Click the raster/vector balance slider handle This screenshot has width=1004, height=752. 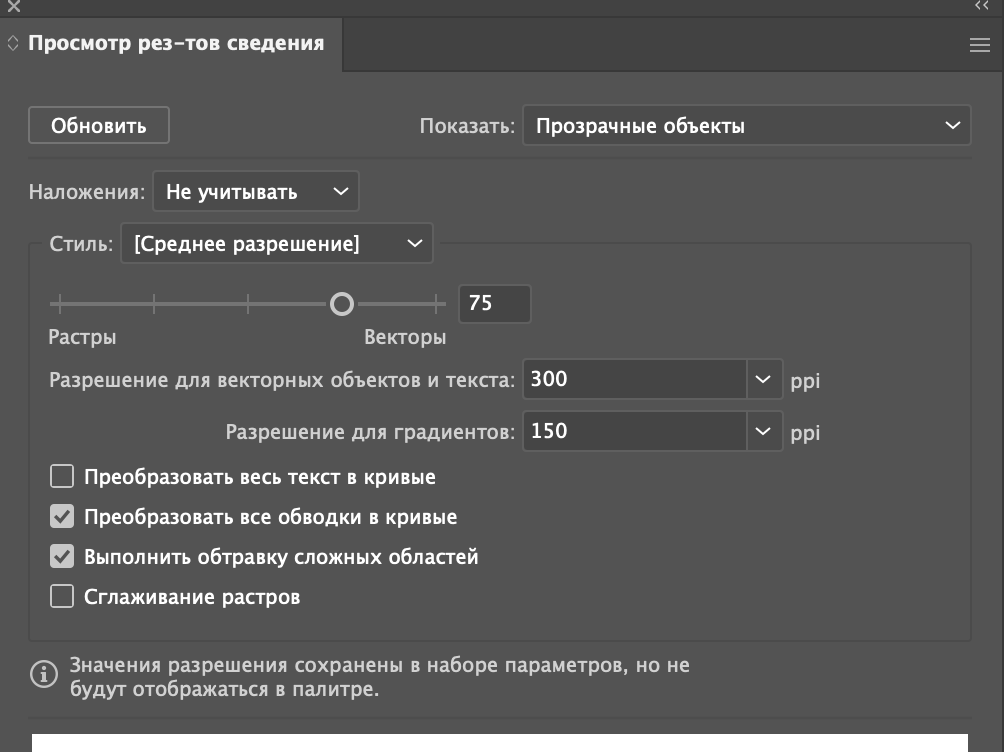pyautogui.click(x=342, y=303)
